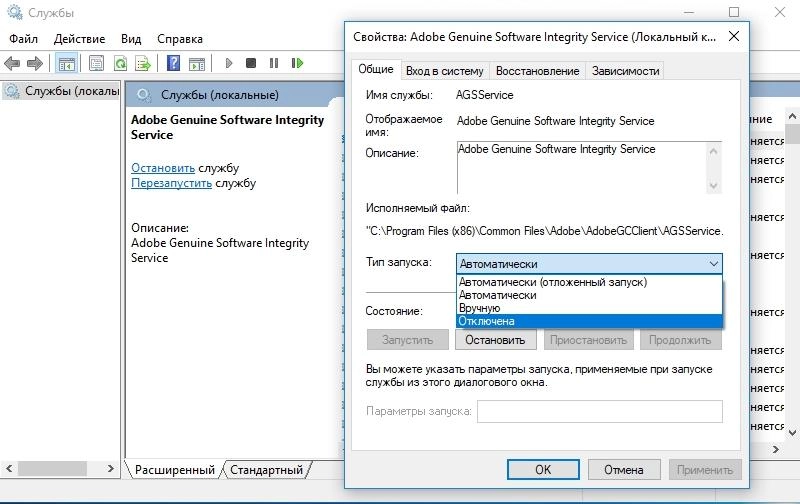Switch to the Стандартный view tab
This screenshot has height=504, width=800.
point(266,470)
